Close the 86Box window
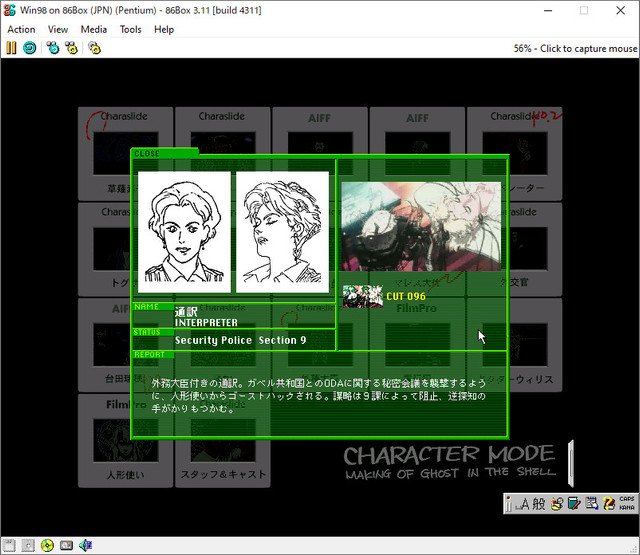 point(620,11)
